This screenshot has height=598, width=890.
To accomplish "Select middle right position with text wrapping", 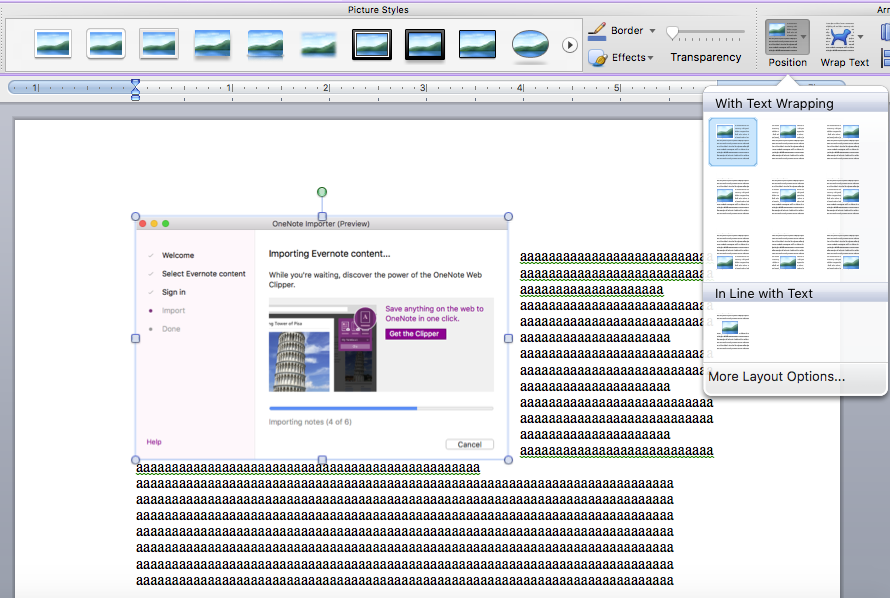I will [843, 197].
